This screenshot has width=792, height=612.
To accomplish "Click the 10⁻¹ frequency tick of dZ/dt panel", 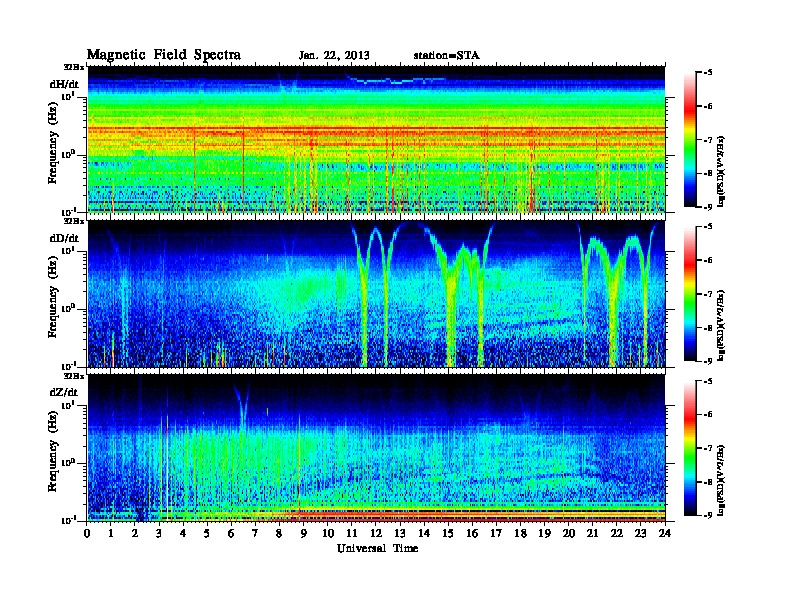I will [x=69, y=520].
